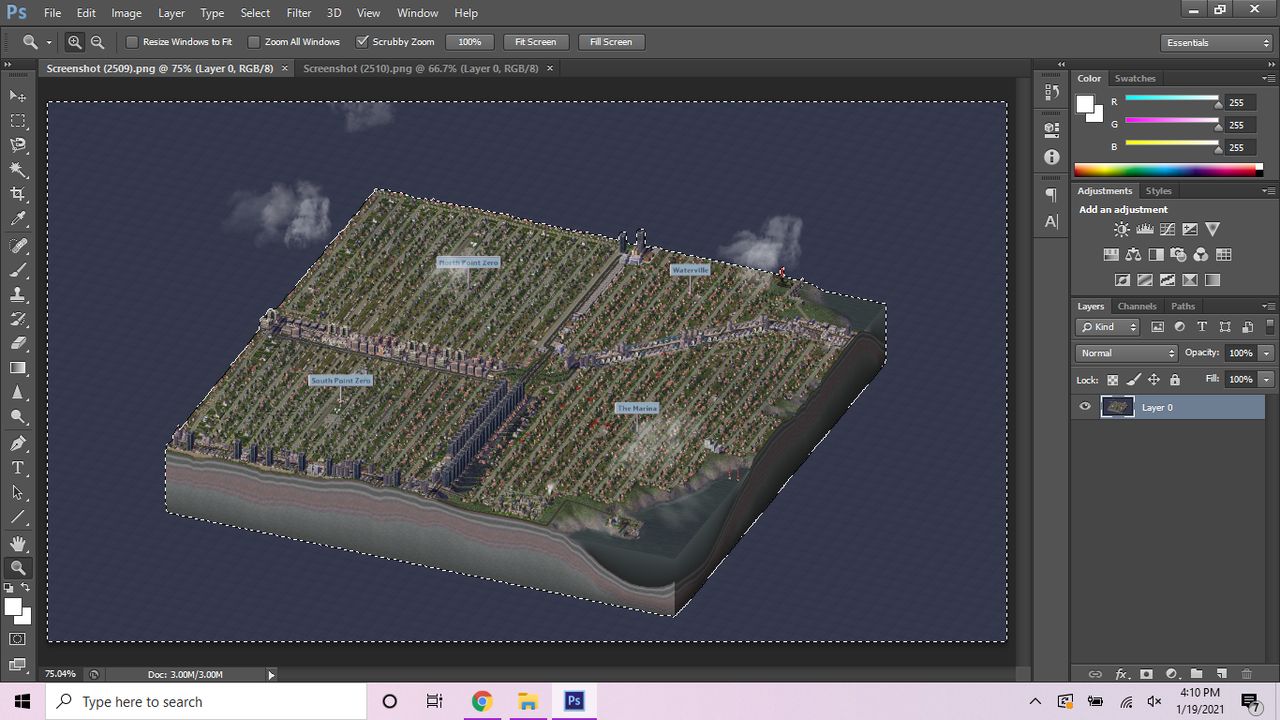Choose the Hand tool
This screenshot has width=1280, height=720.
18,543
